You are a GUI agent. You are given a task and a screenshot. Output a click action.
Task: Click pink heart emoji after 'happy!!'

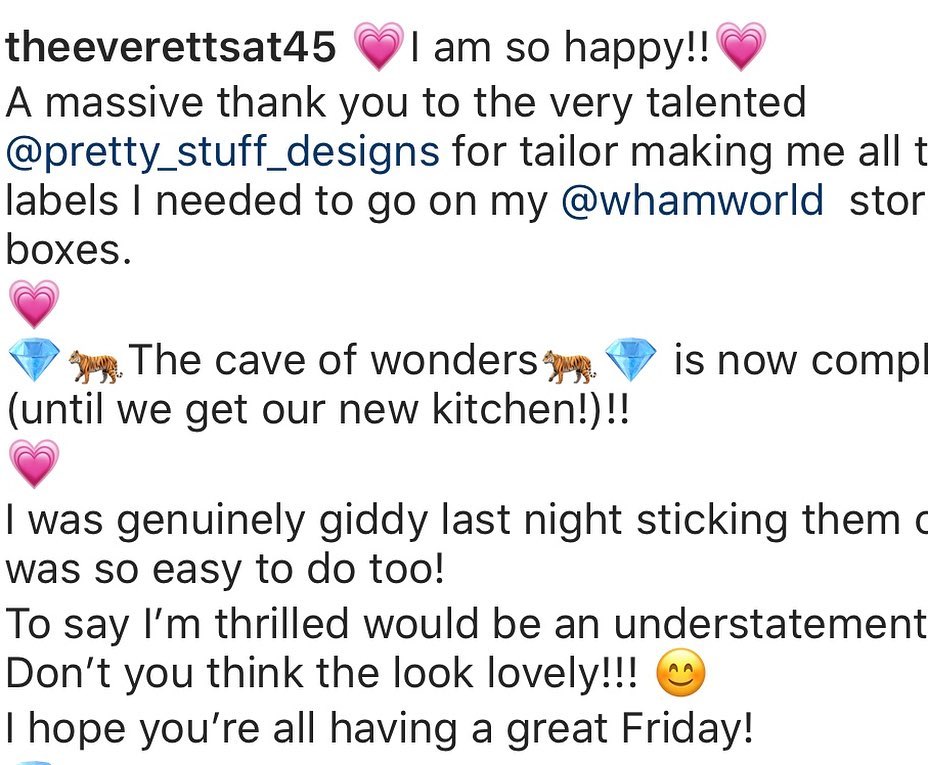741,46
